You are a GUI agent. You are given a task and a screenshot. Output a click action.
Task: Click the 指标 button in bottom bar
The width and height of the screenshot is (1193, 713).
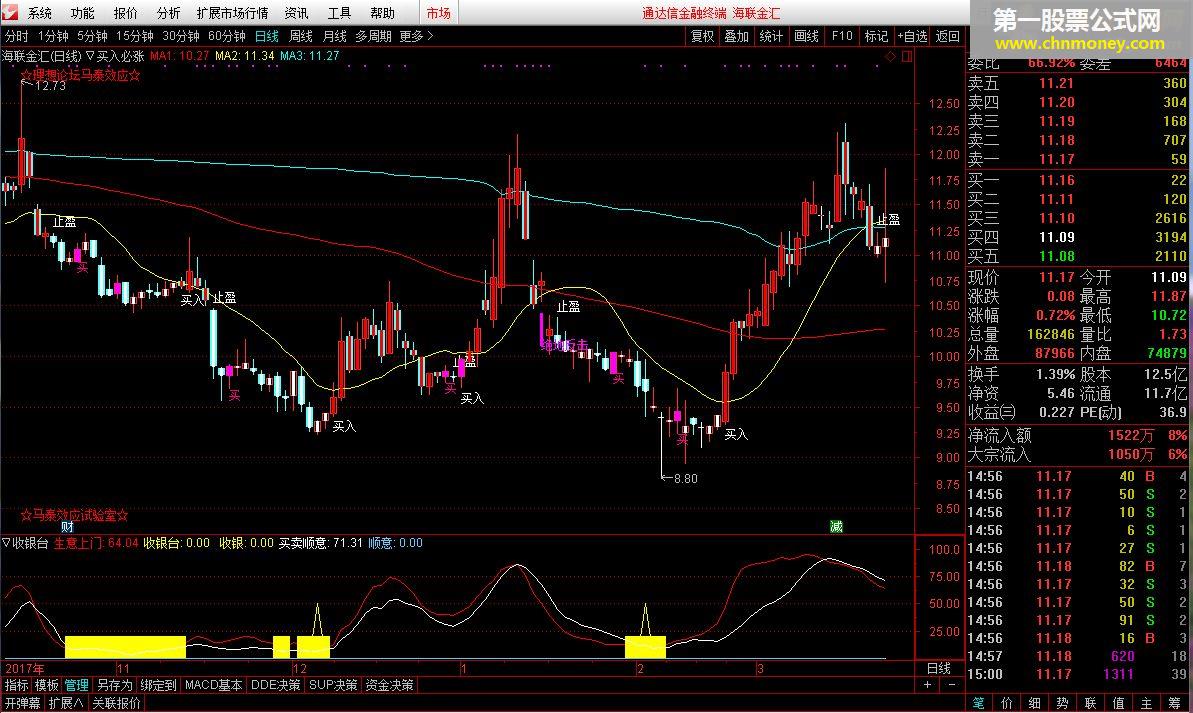pyautogui.click(x=16, y=685)
